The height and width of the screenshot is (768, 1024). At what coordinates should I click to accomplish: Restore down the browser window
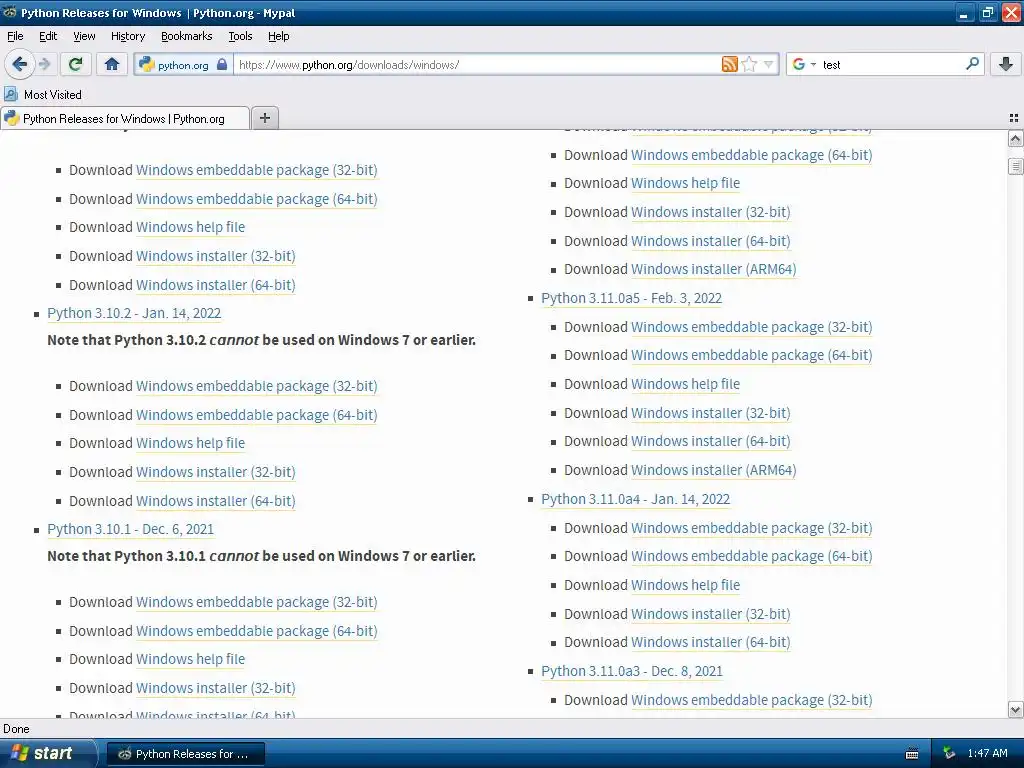pos(988,12)
